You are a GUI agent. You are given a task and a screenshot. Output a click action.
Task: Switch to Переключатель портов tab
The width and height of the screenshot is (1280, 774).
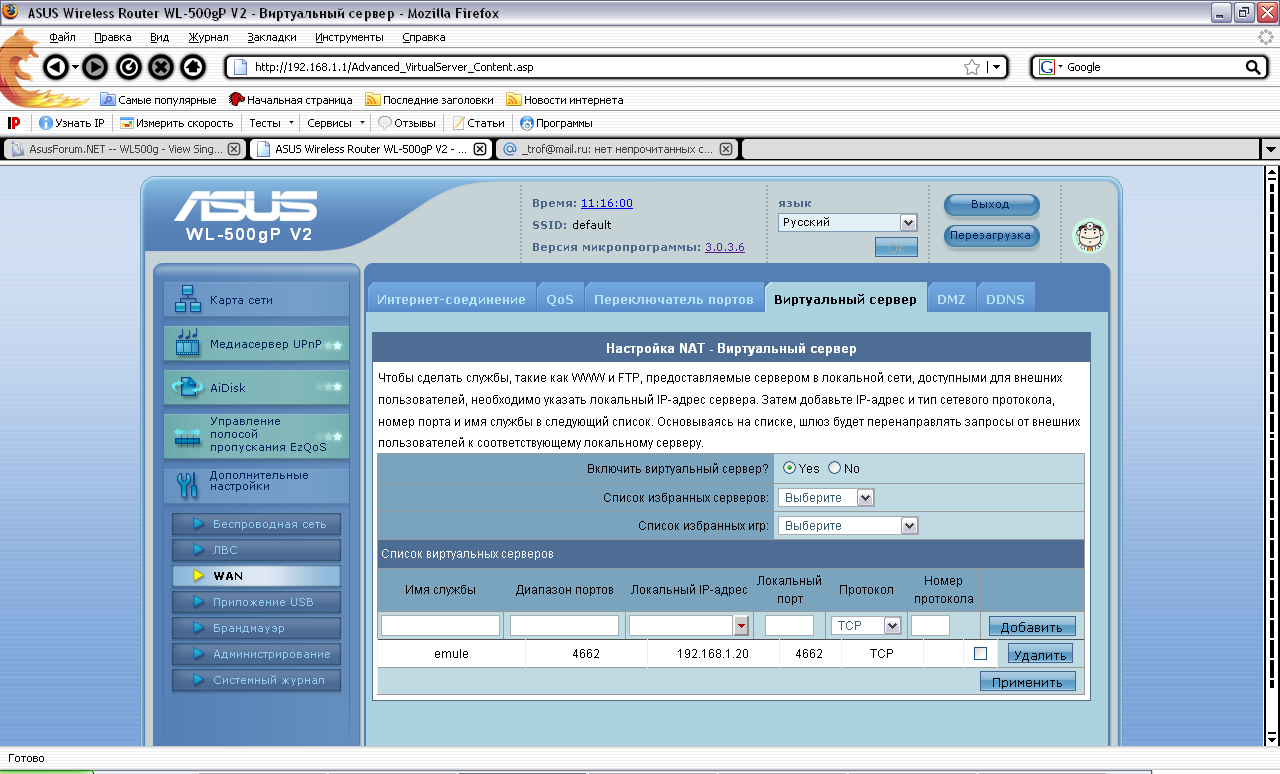673,299
